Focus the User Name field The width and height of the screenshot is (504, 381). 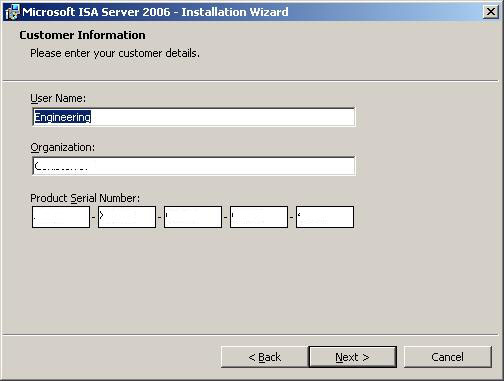[x=194, y=117]
